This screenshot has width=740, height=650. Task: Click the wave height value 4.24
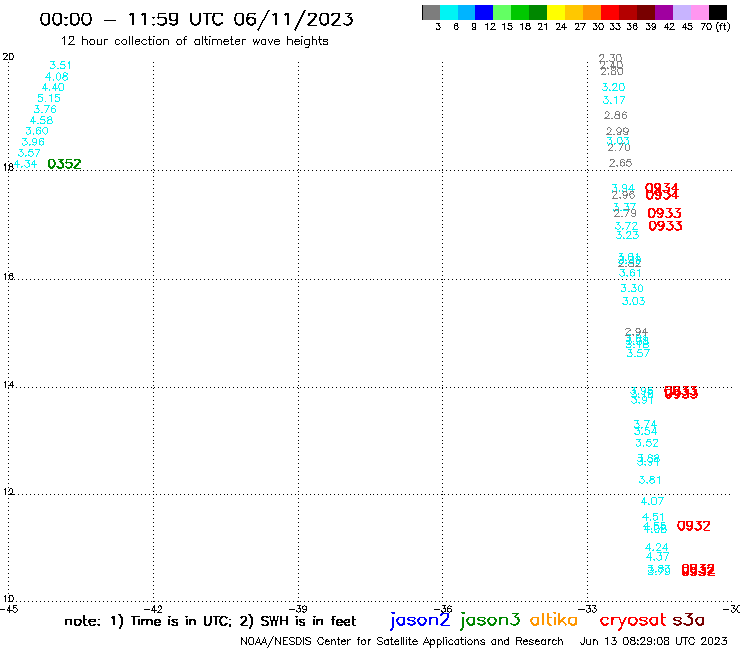pos(657,548)
